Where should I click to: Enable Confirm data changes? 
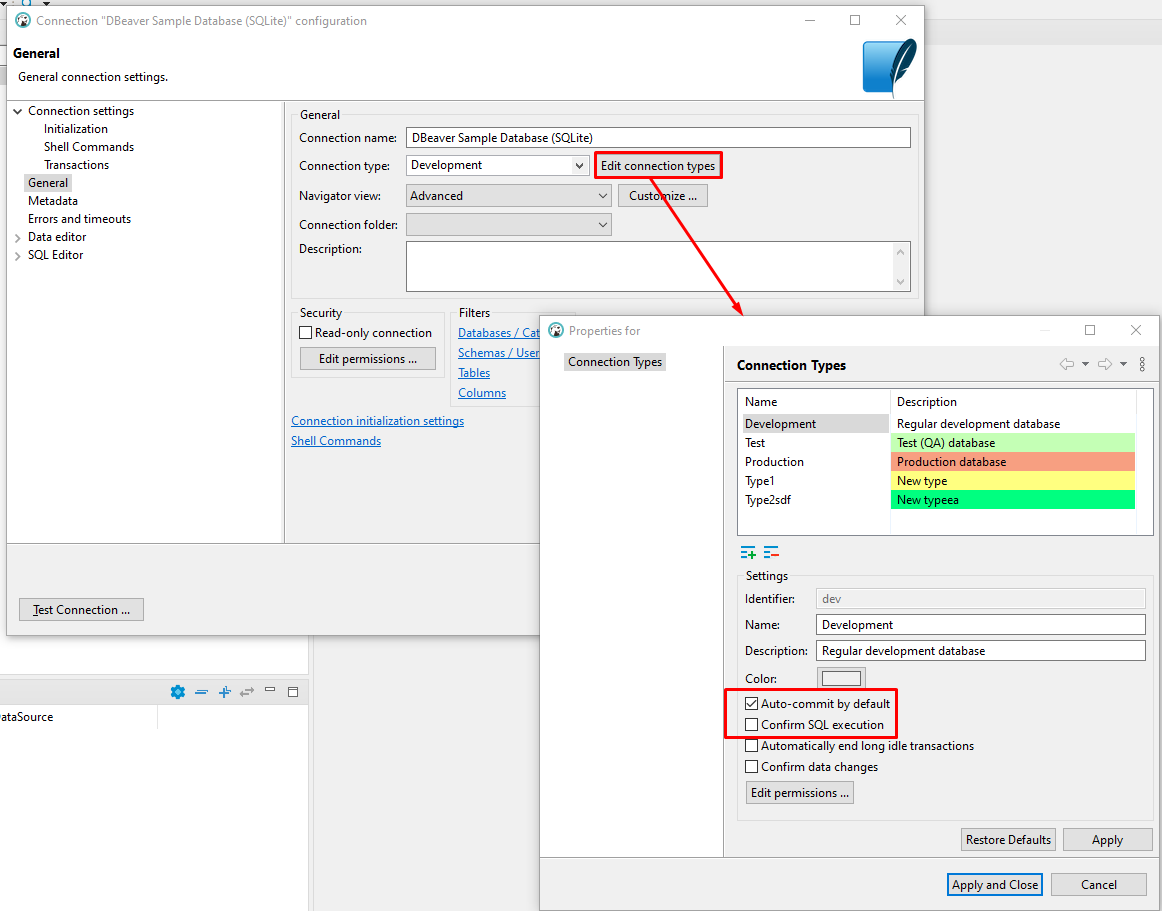[x=751, y=766]
